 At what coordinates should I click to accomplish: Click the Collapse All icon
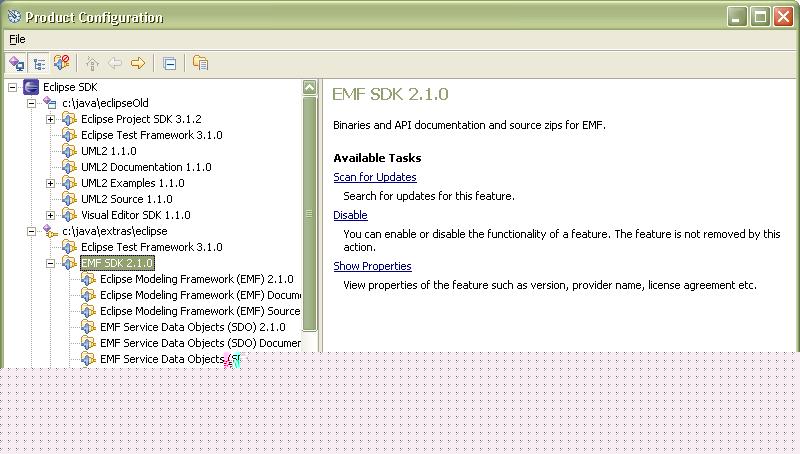click(169, 63)
